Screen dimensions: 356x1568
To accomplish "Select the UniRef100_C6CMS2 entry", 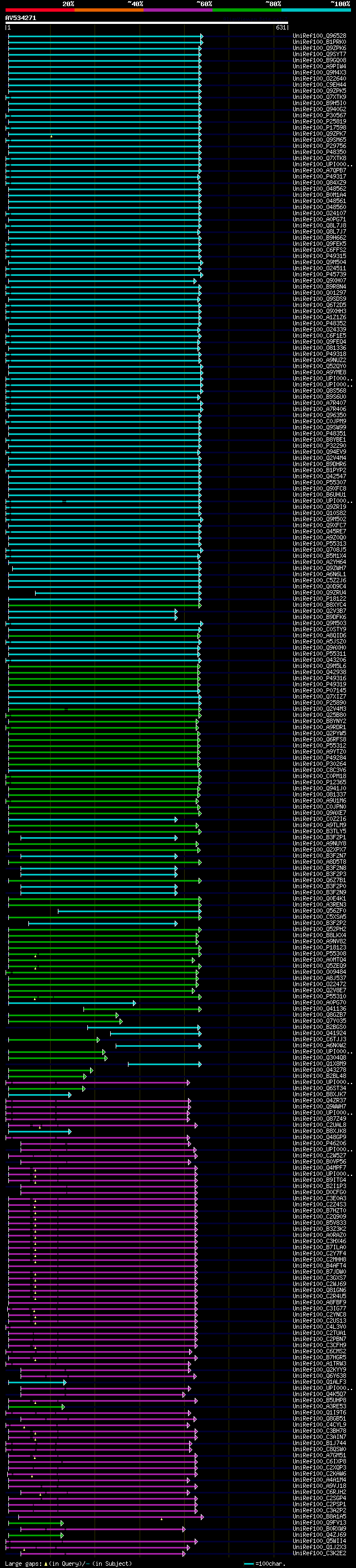I will tap(319, 1351).
